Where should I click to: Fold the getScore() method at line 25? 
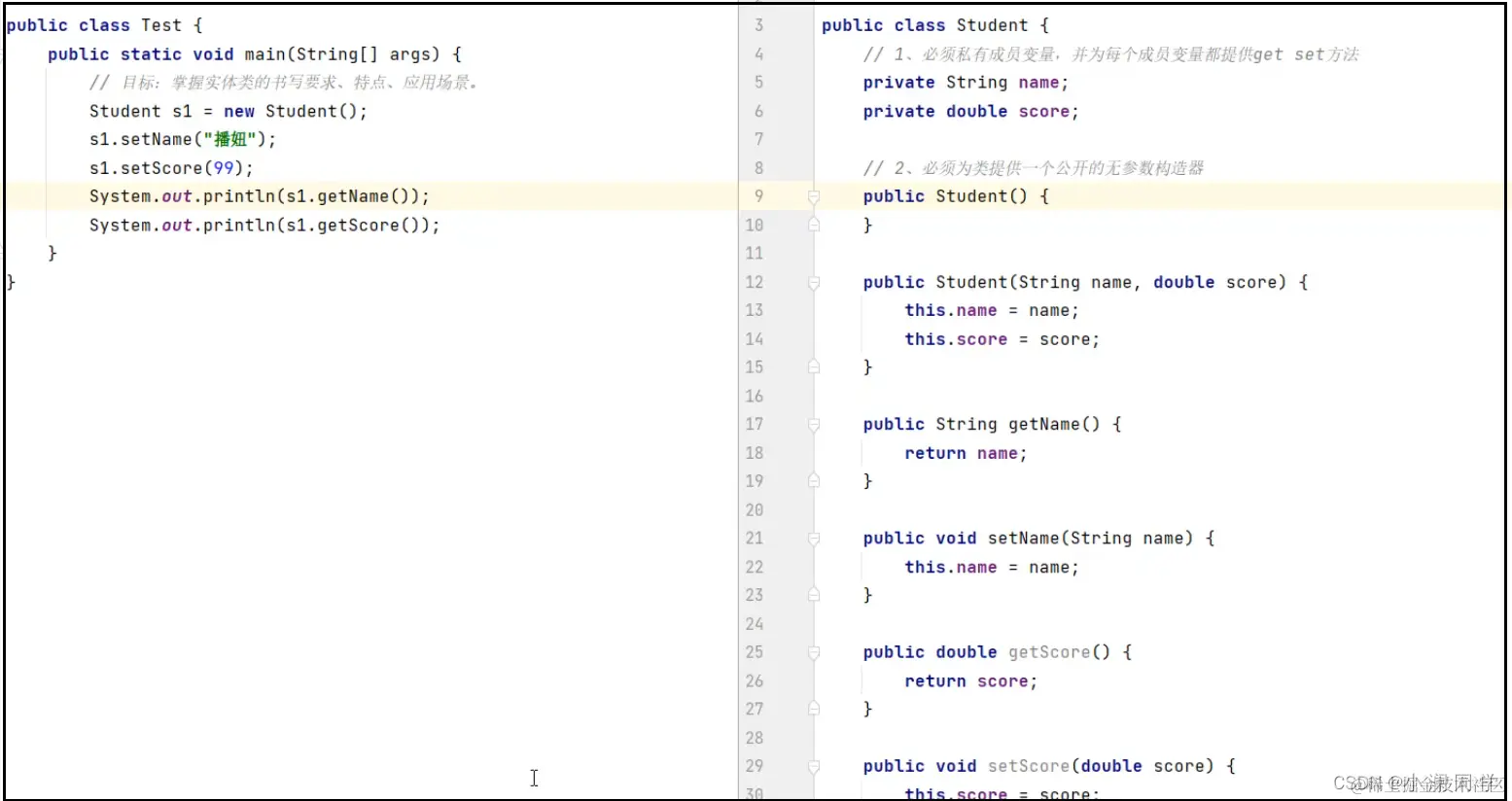[814, 652]
